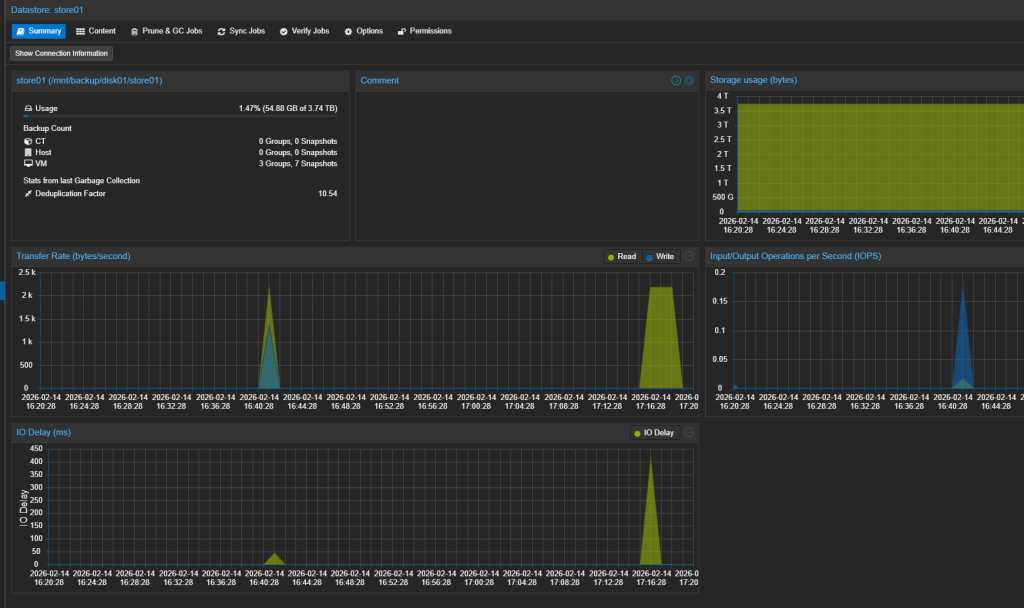Click the hard drive Usage icon
The width and height of the screenshot is (1024, 608).
point(28,108)
